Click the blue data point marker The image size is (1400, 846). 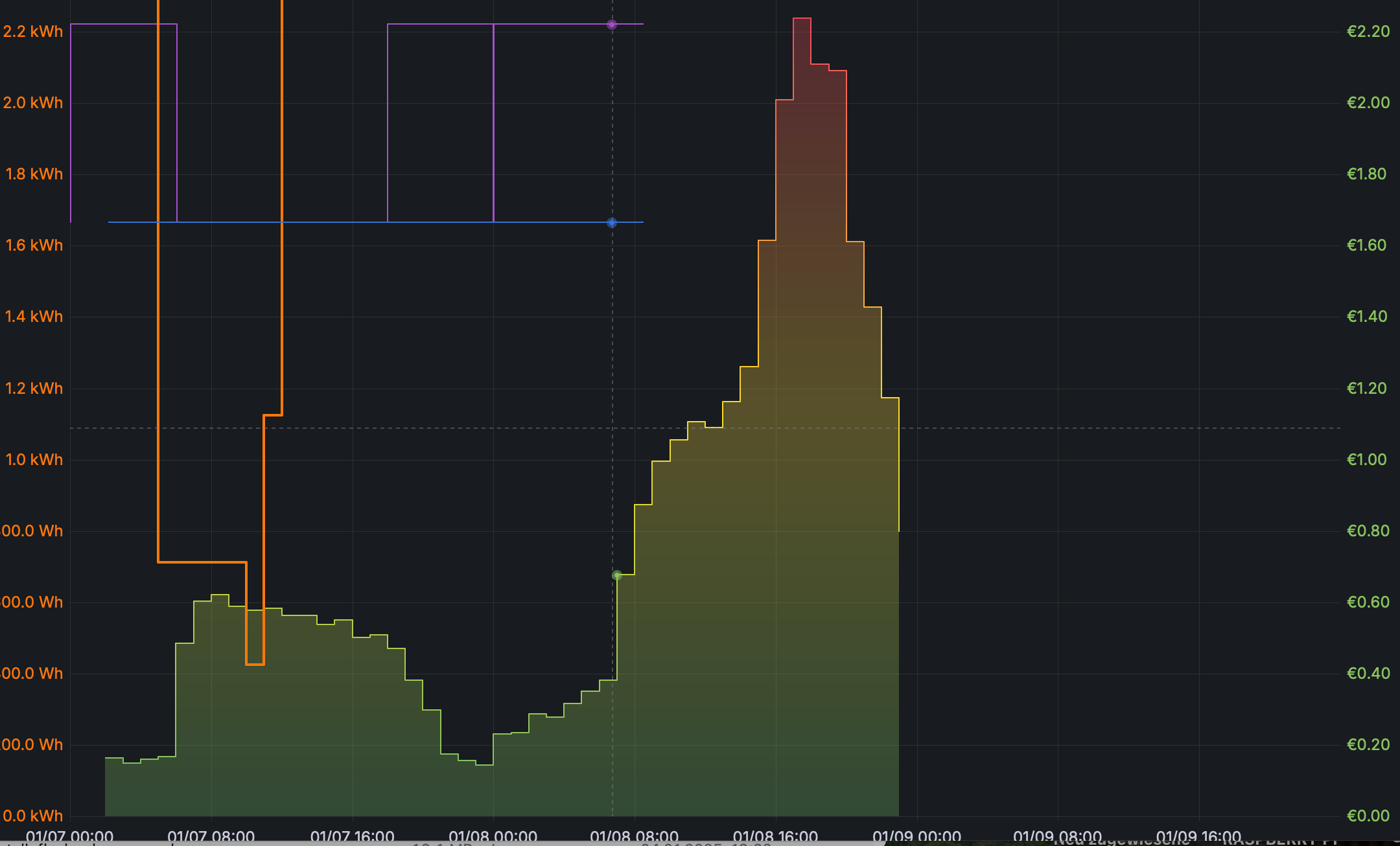pos(612,223)
